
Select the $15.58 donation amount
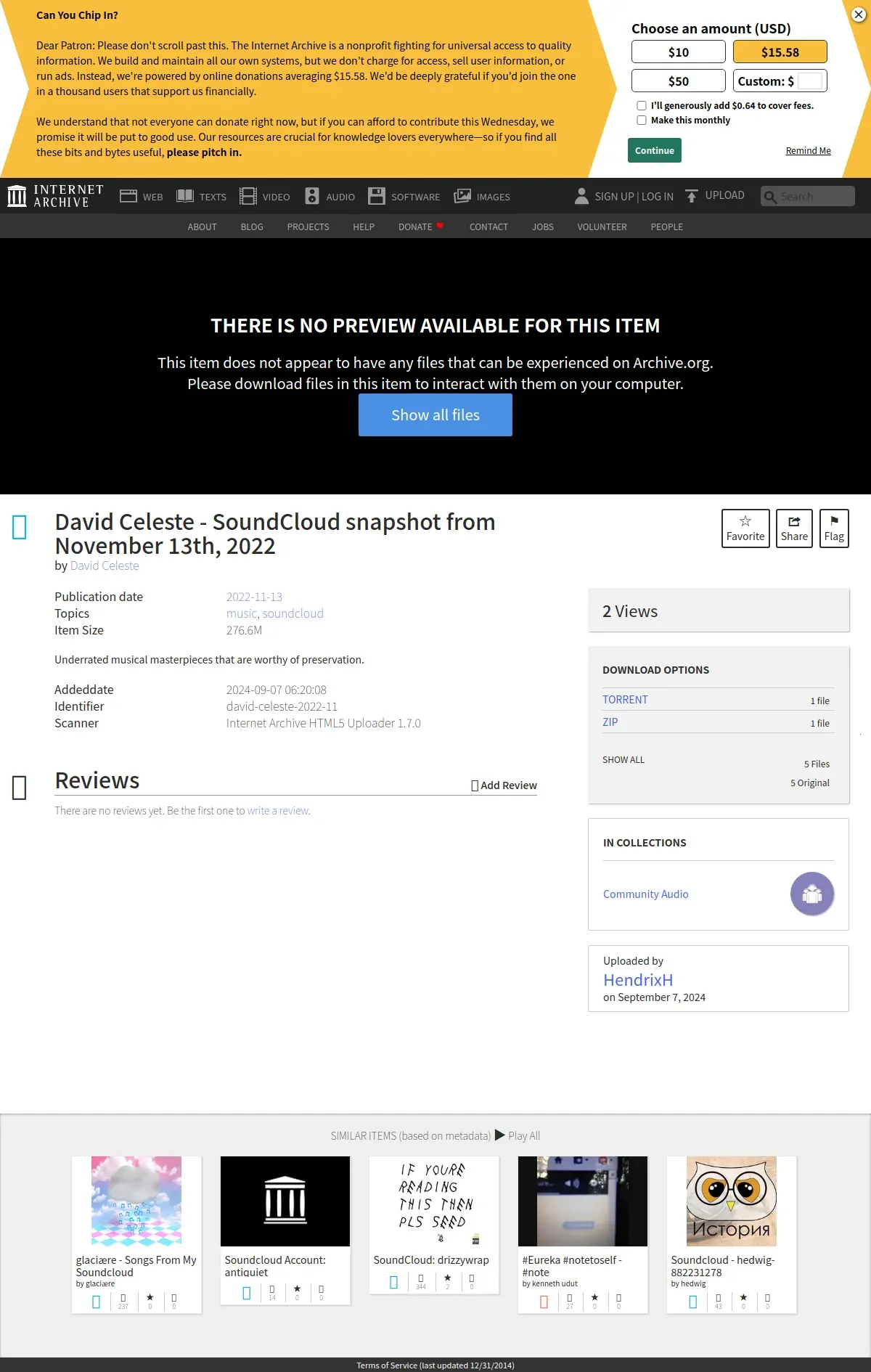[780, 52]
